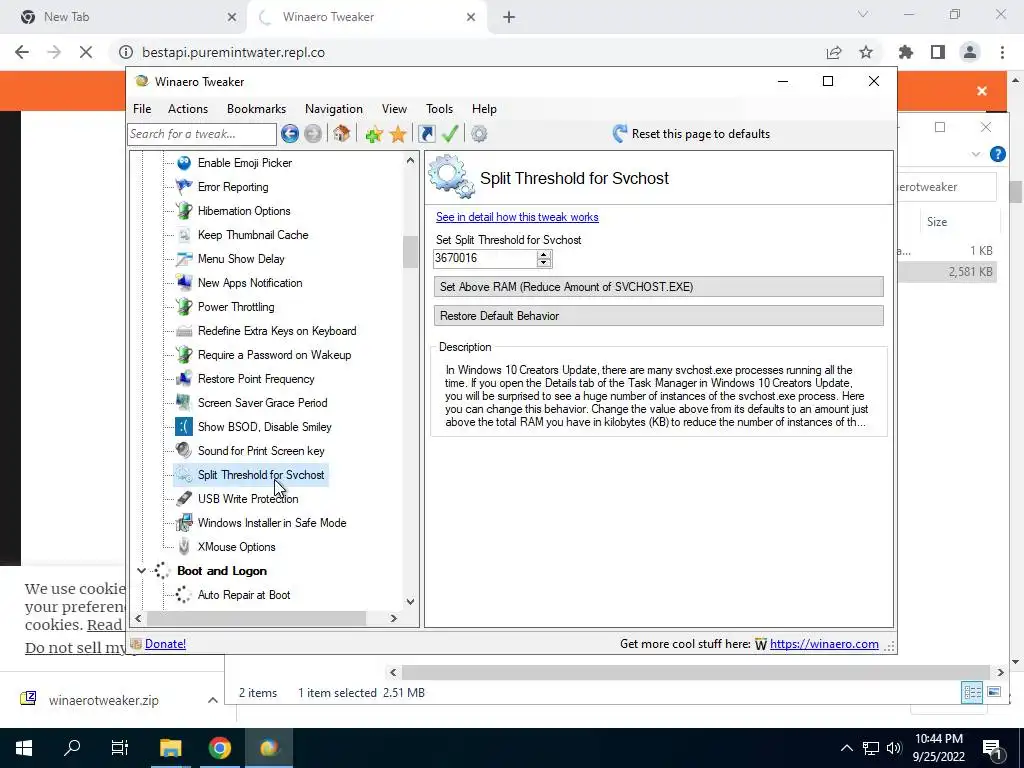Click Restore Default Behavior button
Image resolution: width=1024 pixels, height=768 pixels.
(x=658, y=316)
